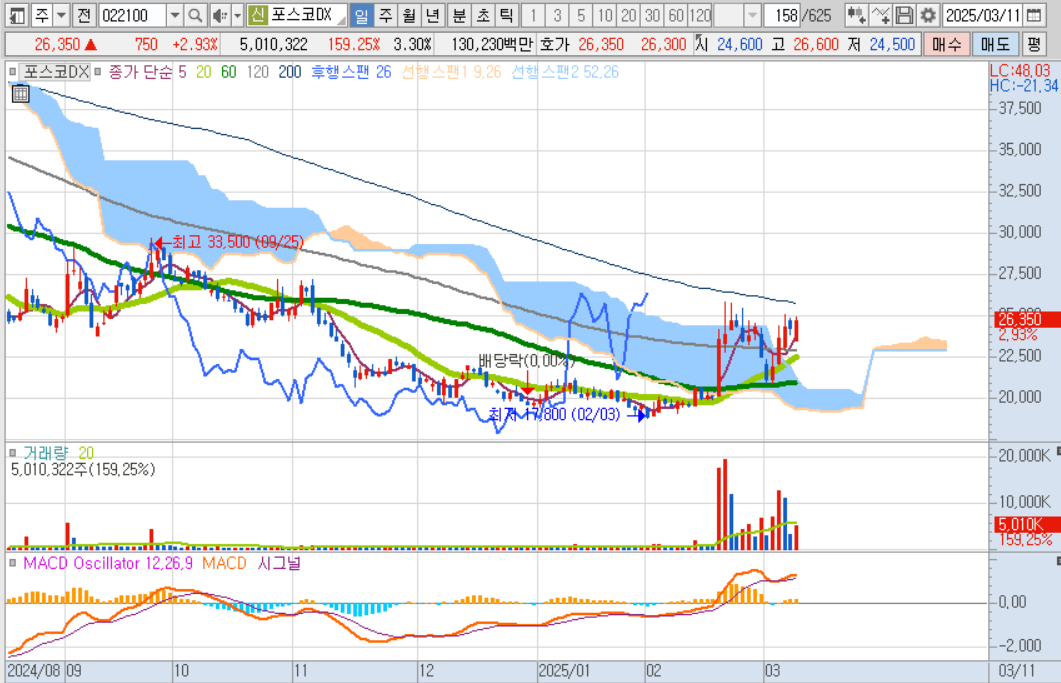
Task: Toggle the 거래량 volume legend marker
Action: (x=12, y=452)
